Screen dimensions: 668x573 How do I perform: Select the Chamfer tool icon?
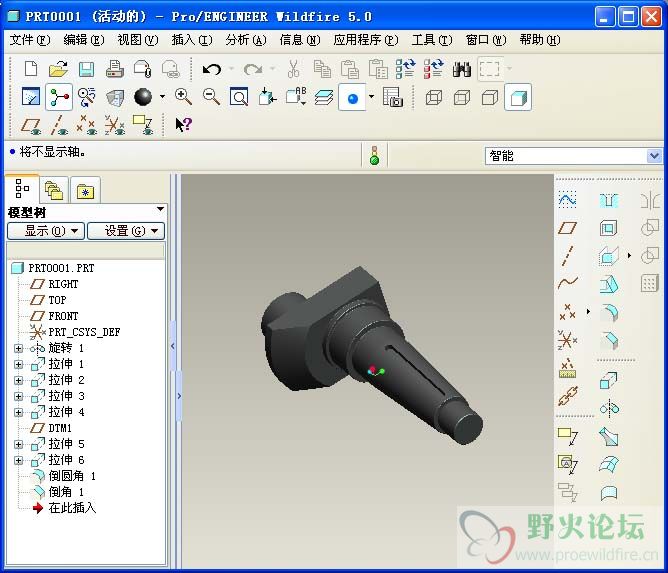point(609,340)
